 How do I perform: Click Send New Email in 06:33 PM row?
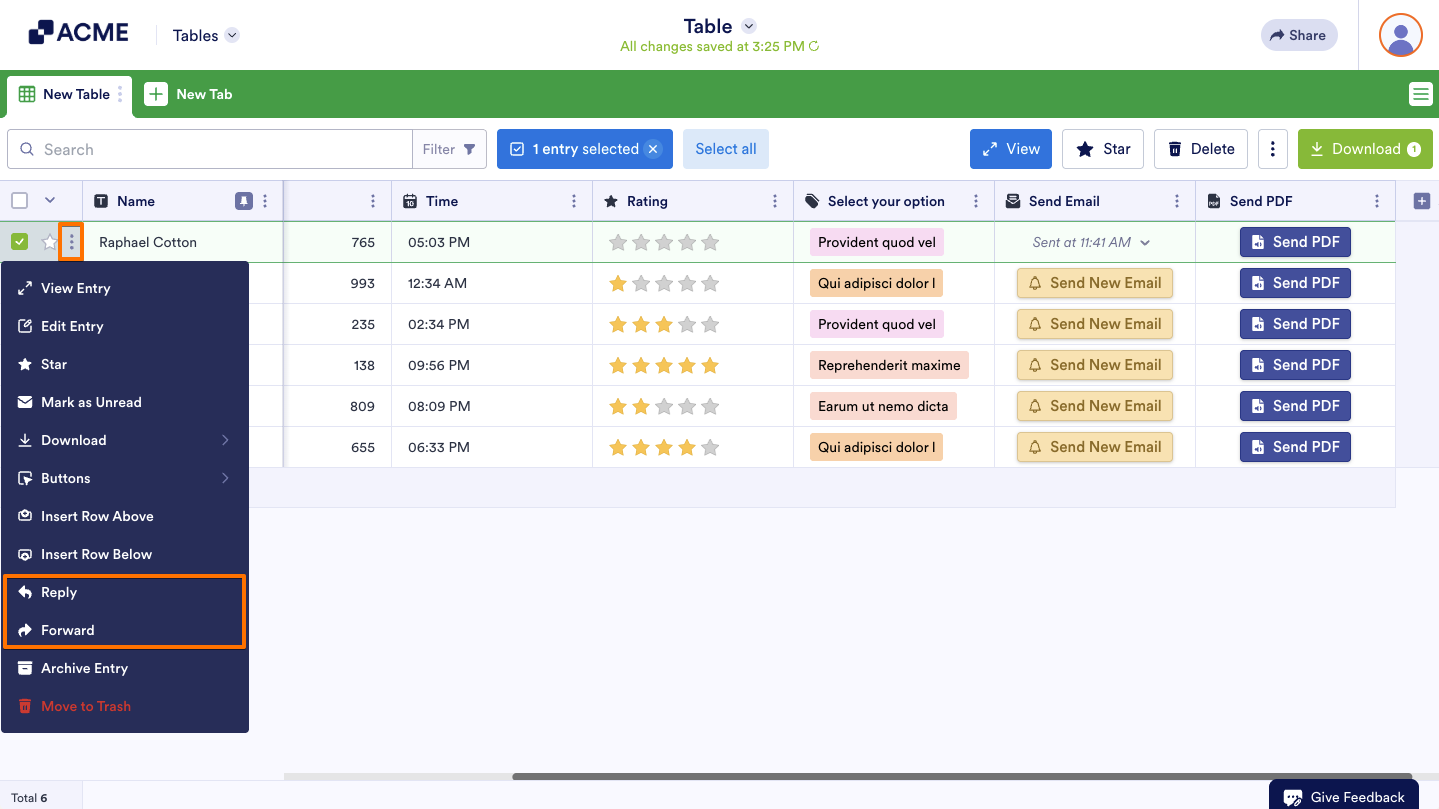[x=1095, y=447]
